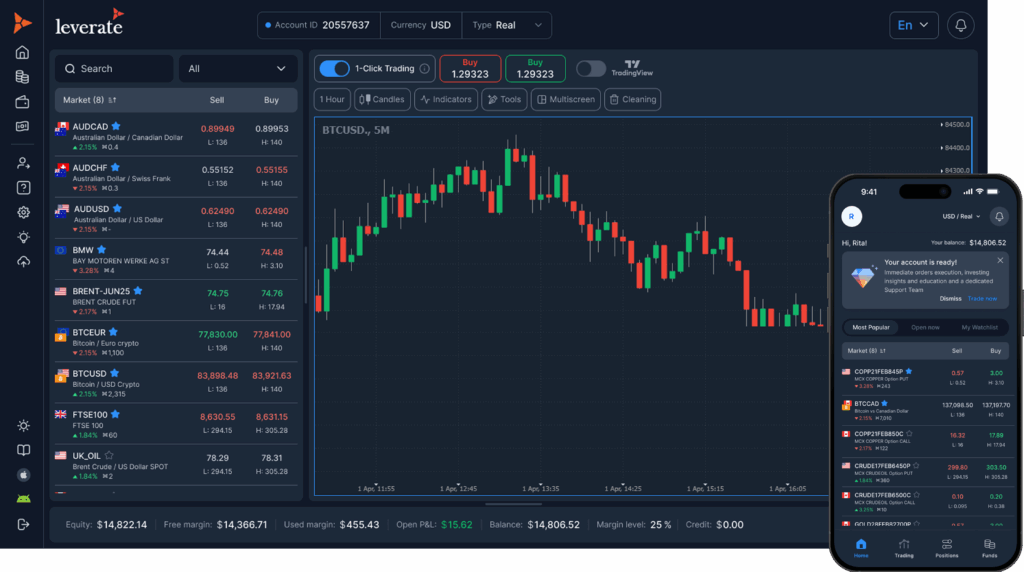Expand the account Type Real dropdown
This screenshot has height=572, width=1024.
[x=510, y=25]
